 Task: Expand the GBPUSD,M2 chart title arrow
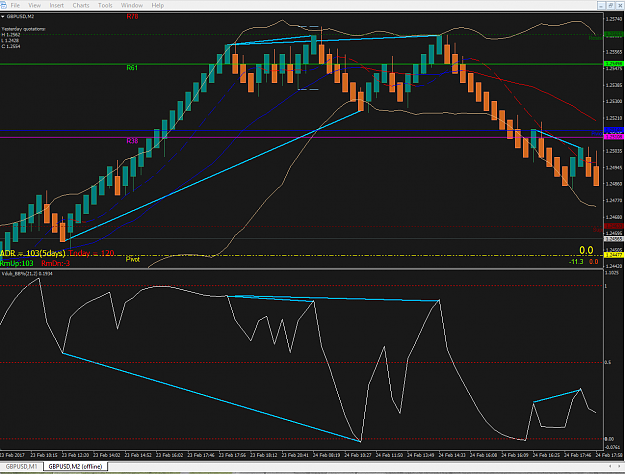[3, 17]
